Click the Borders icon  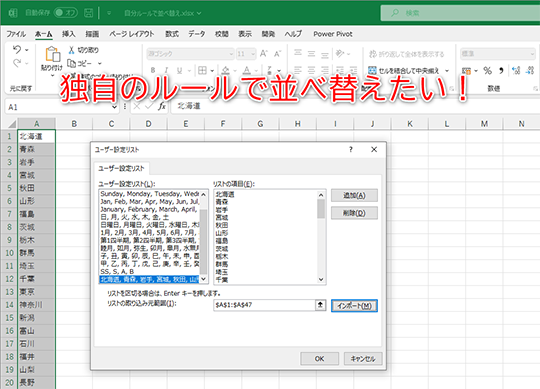[202, 70]
